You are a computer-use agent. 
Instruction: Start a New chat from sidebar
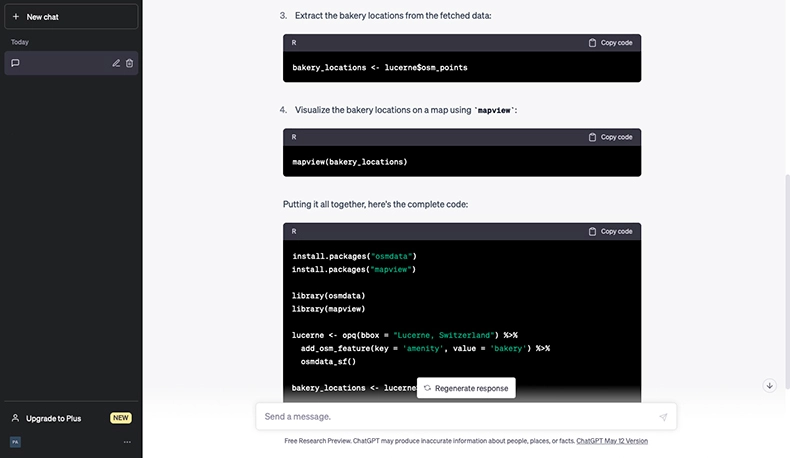pos(42,17)
